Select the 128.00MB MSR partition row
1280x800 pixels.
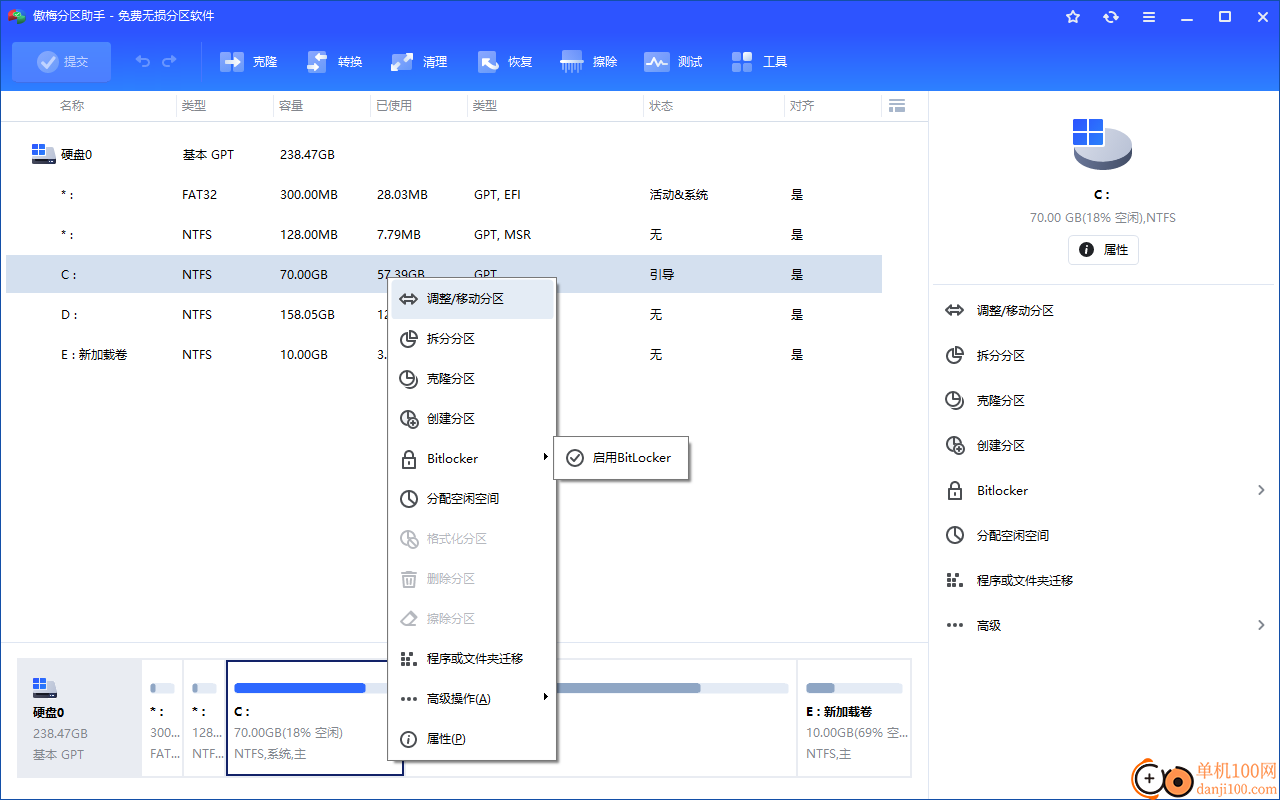click(x=444, y=235)
